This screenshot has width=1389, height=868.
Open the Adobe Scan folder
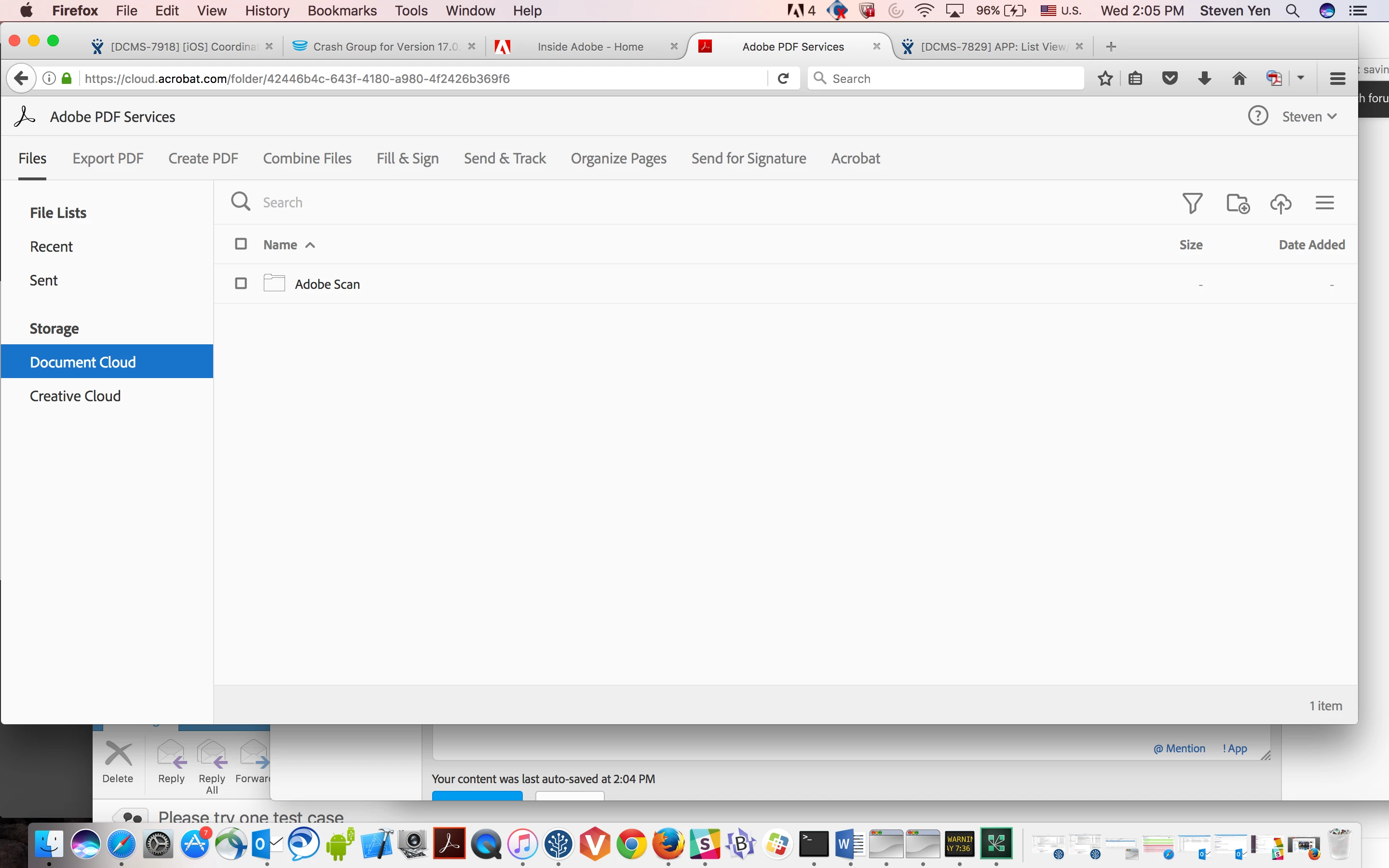(327, 284)
